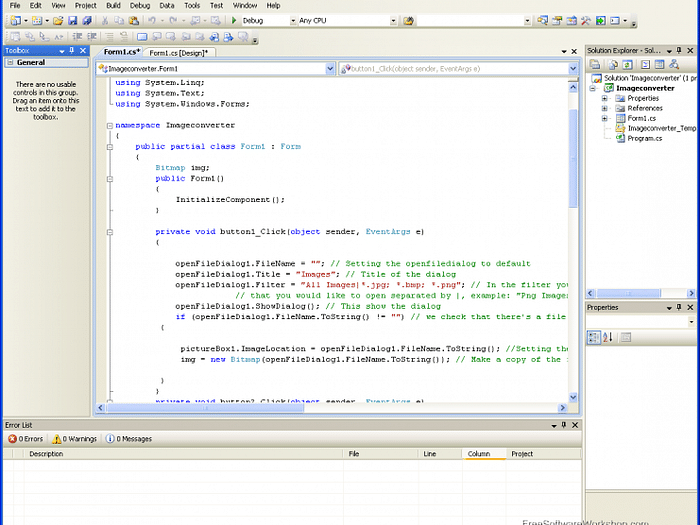Open the Imageconverter.Form1 class dropdown
This screenshot has height=525, width=700.
click(x=329, y=69)
